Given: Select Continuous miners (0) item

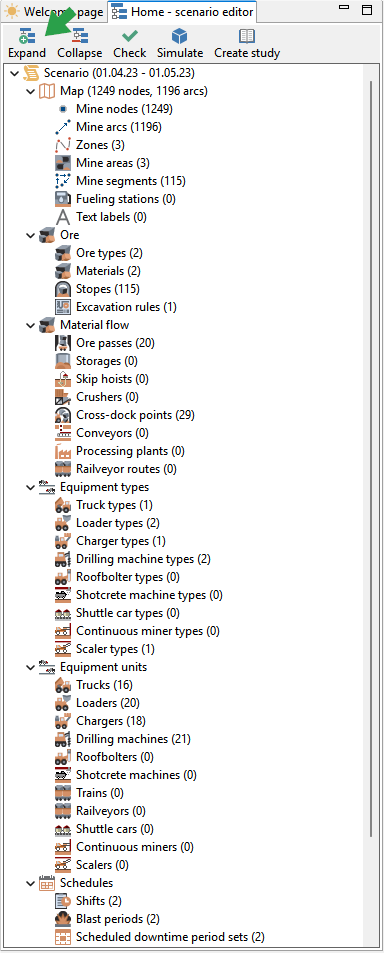Looking at the screenshot, I should [x=135, y=847].
